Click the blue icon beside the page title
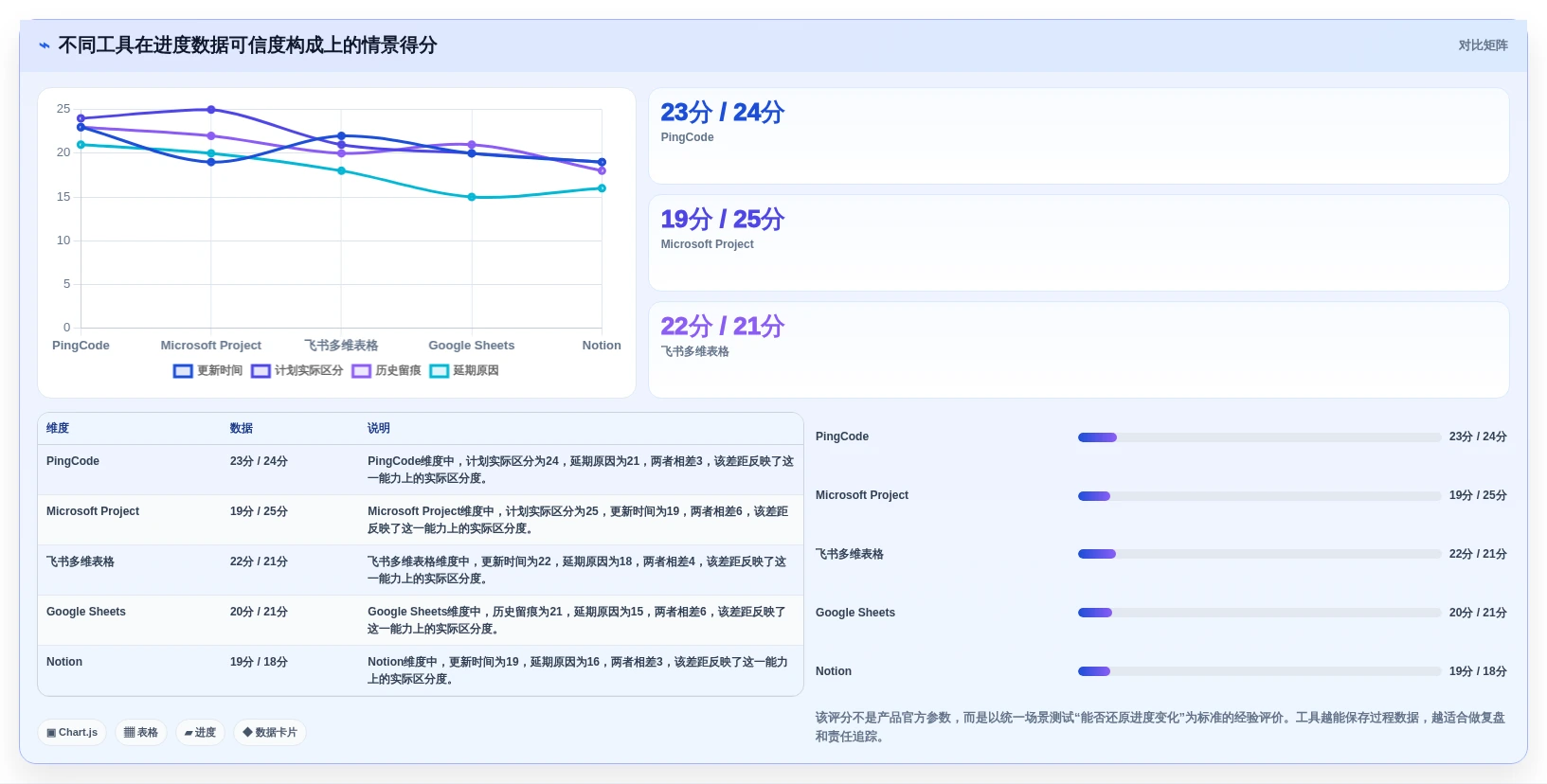This screenshot has width=1547, height=784. [45, 45]
